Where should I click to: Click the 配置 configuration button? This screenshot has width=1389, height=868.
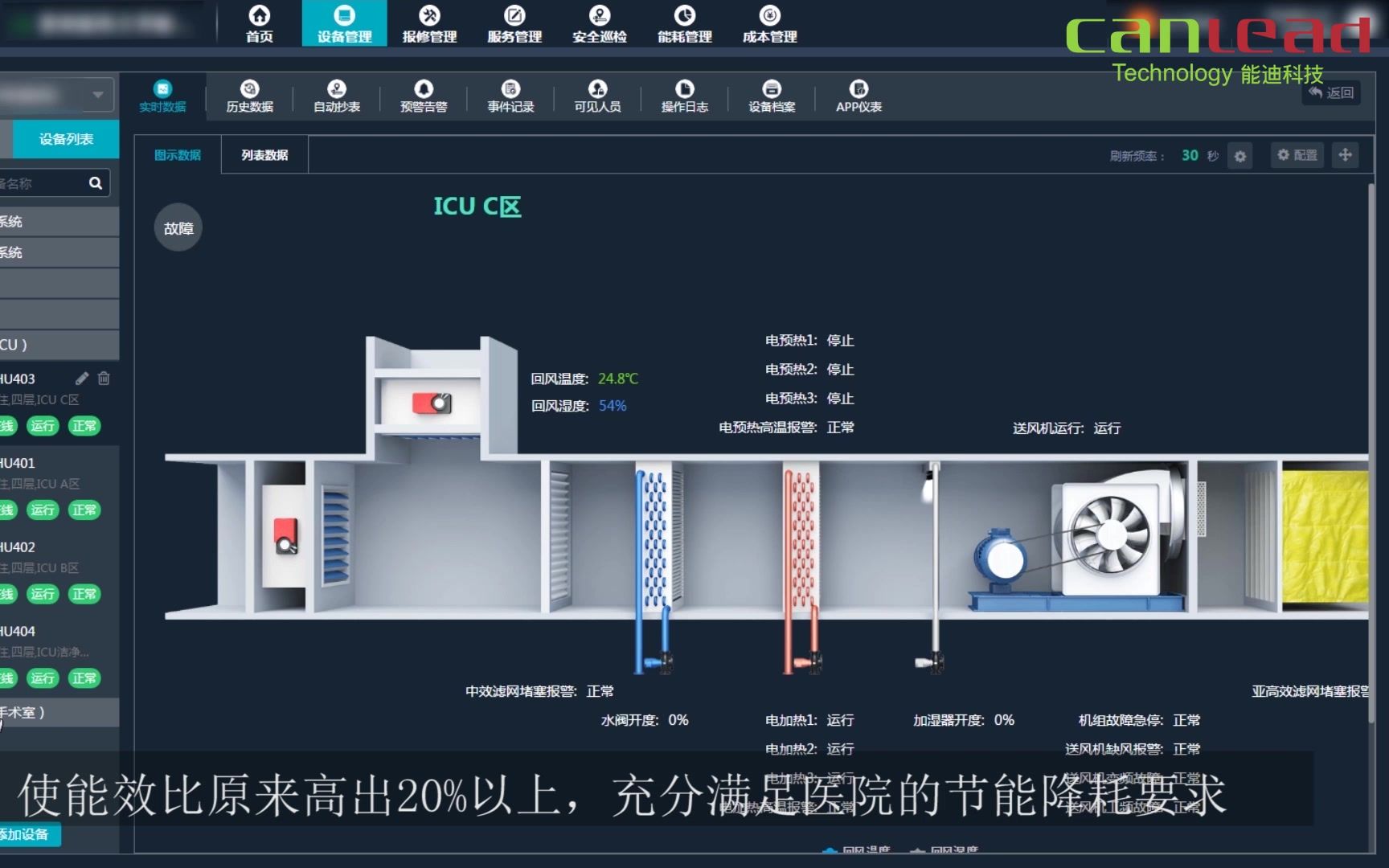coord(1297,155)
